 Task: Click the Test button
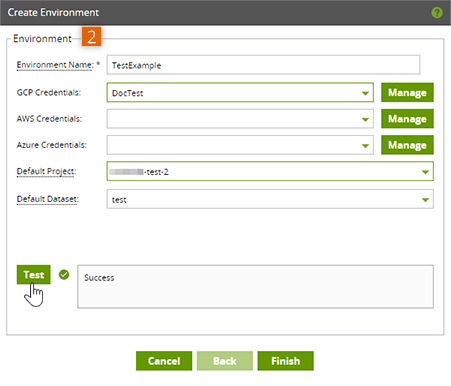(34, 275)
